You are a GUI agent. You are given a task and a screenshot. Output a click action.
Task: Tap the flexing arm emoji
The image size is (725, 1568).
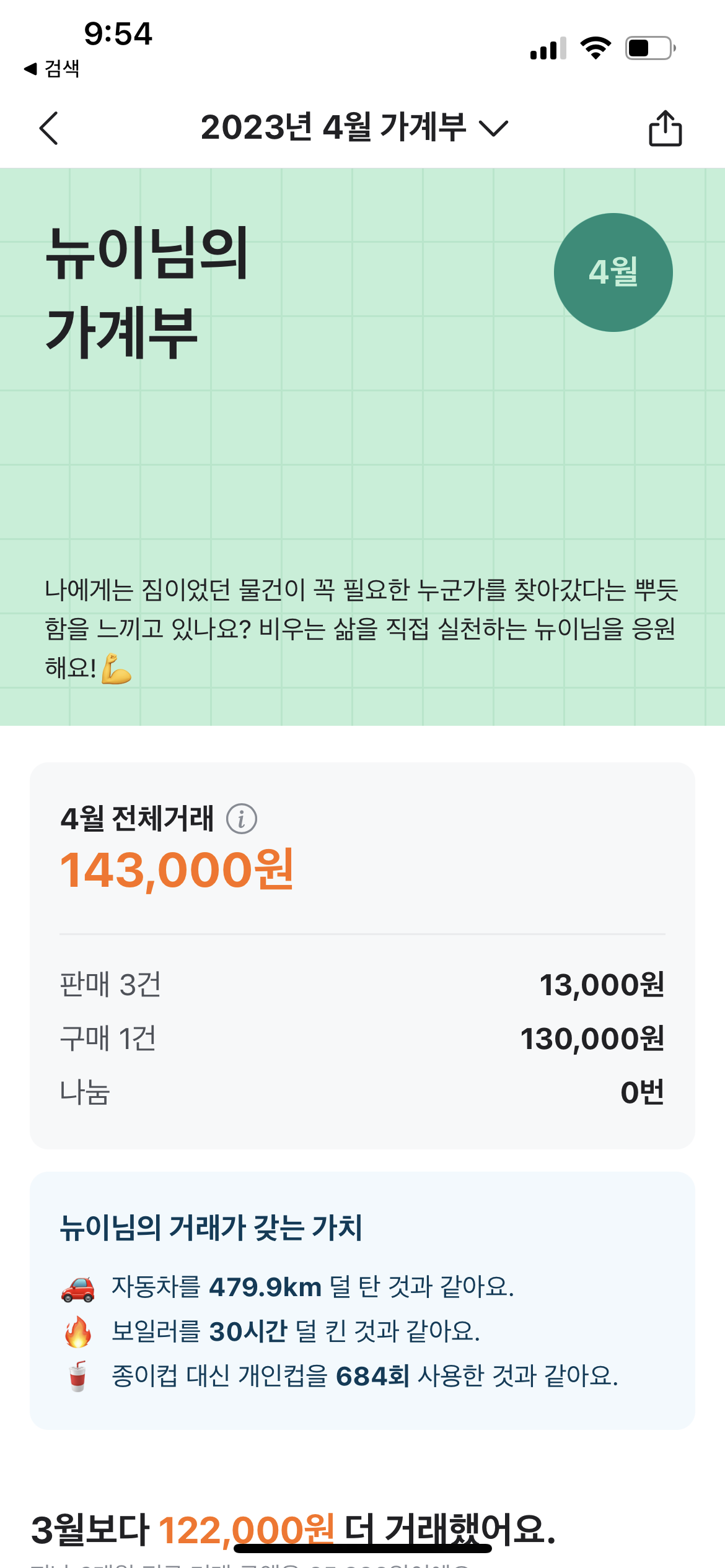pos(116,669)
